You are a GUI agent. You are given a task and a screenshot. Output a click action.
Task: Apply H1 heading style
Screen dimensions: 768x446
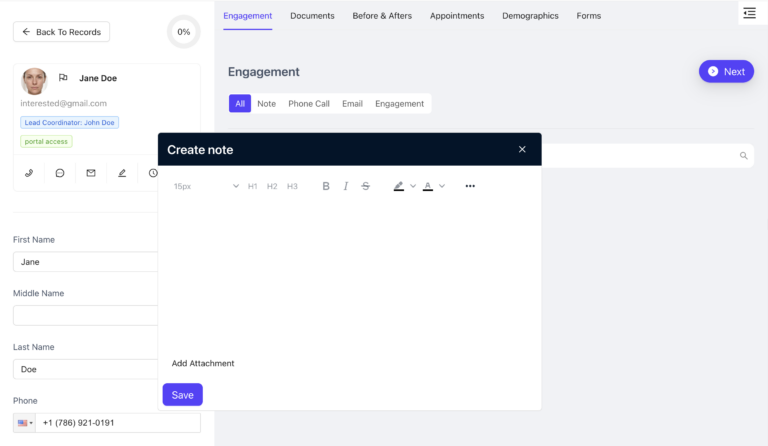coord(252,186)
